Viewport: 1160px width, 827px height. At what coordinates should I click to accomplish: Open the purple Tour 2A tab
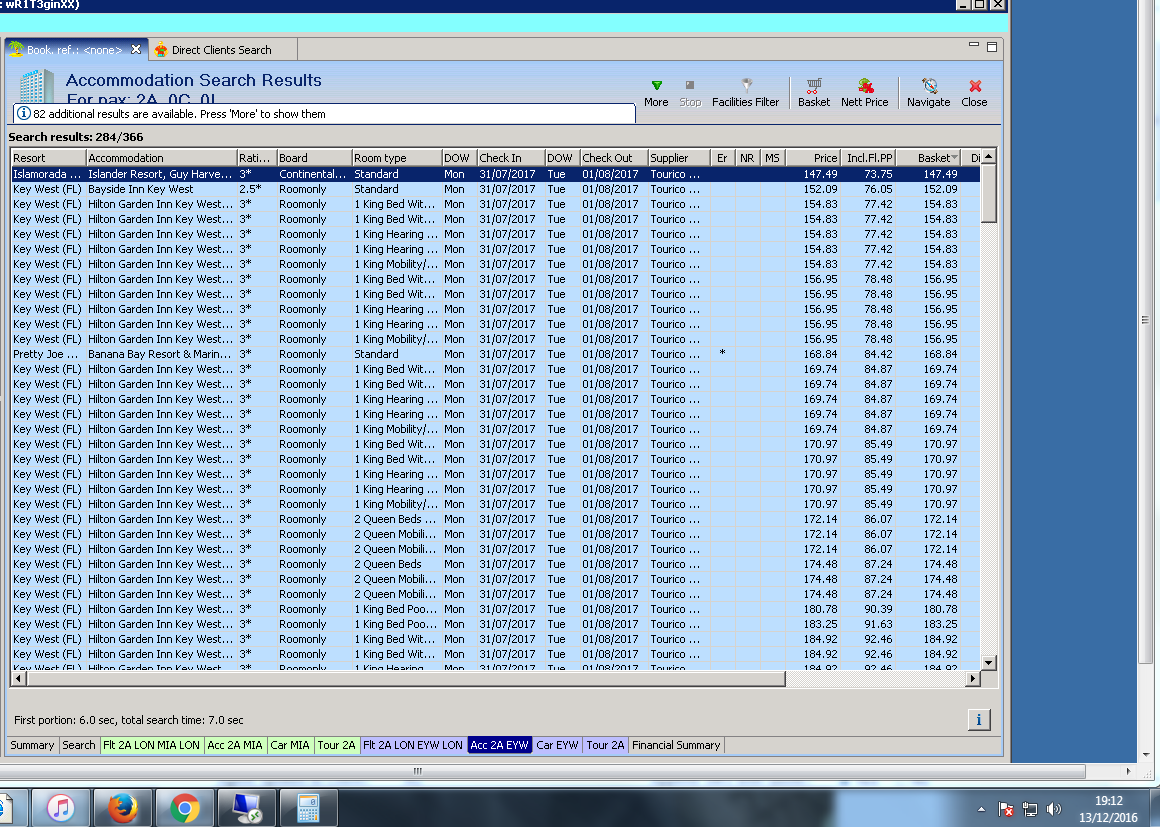coord(605,745)
